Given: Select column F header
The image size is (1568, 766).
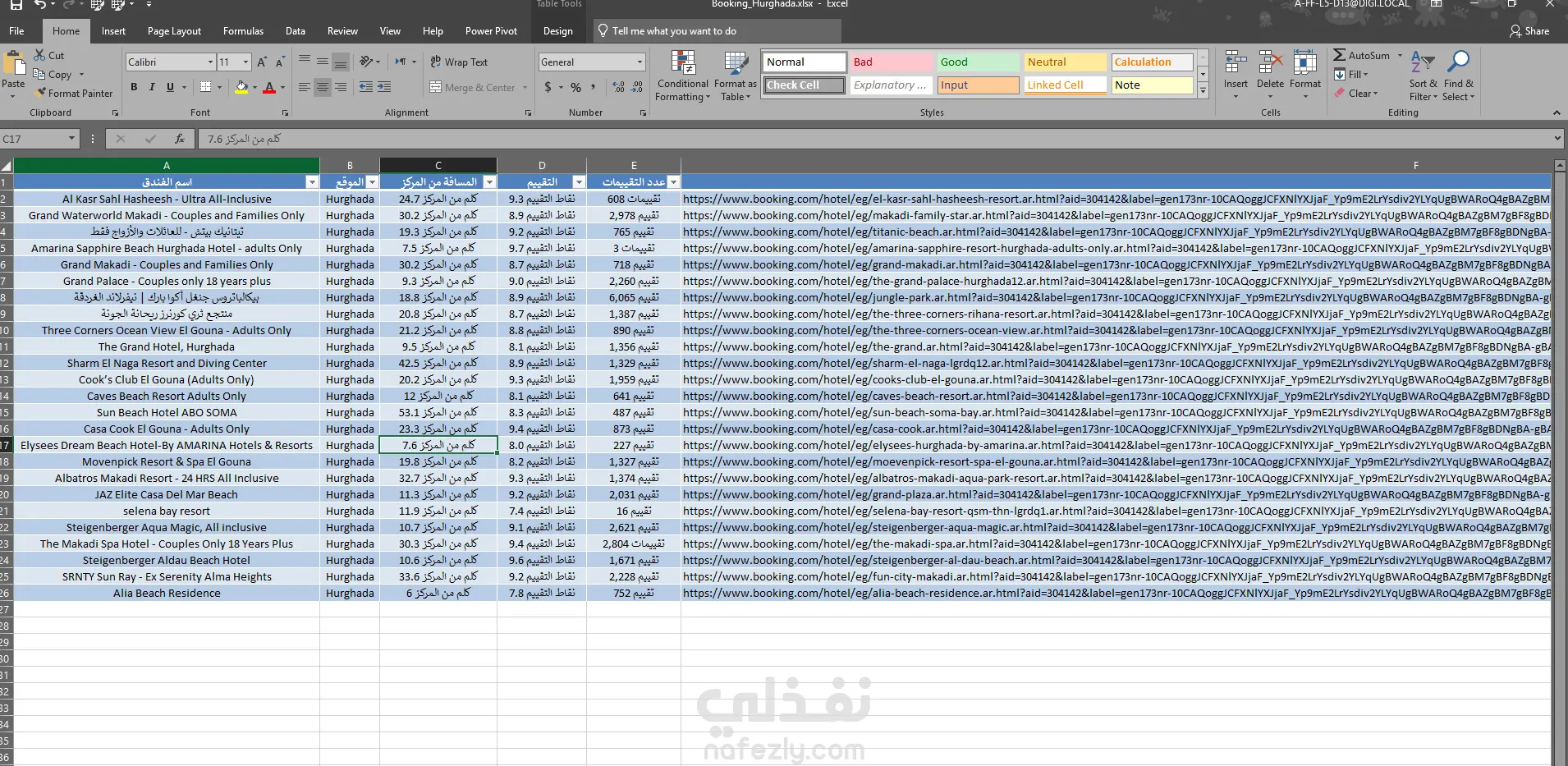Looking at the screenshot, I should click(x=1415, y=165).
